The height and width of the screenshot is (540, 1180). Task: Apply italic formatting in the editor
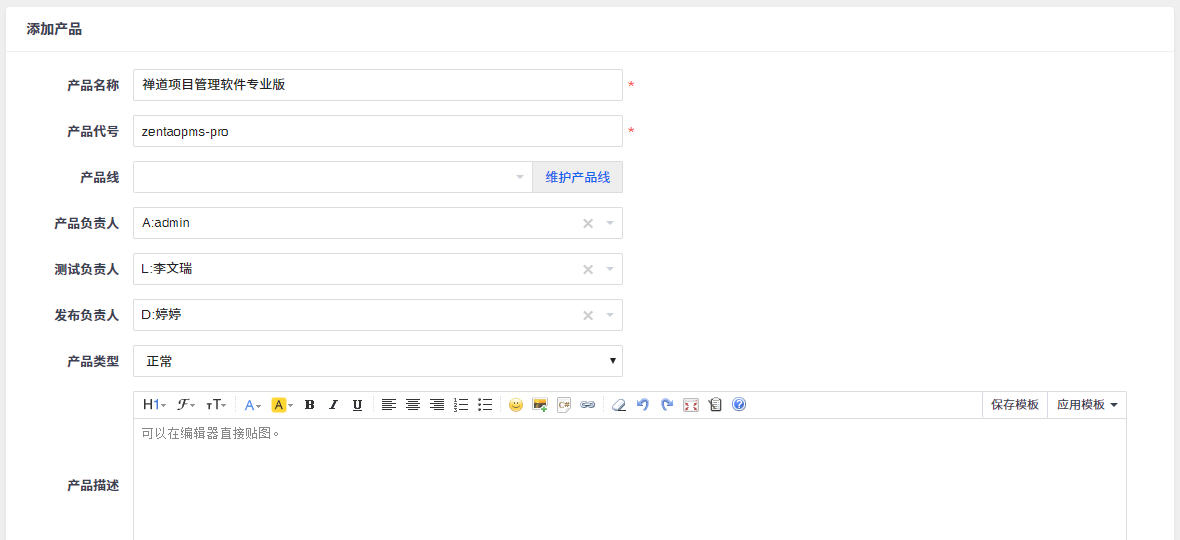click(x=333, y=405)
